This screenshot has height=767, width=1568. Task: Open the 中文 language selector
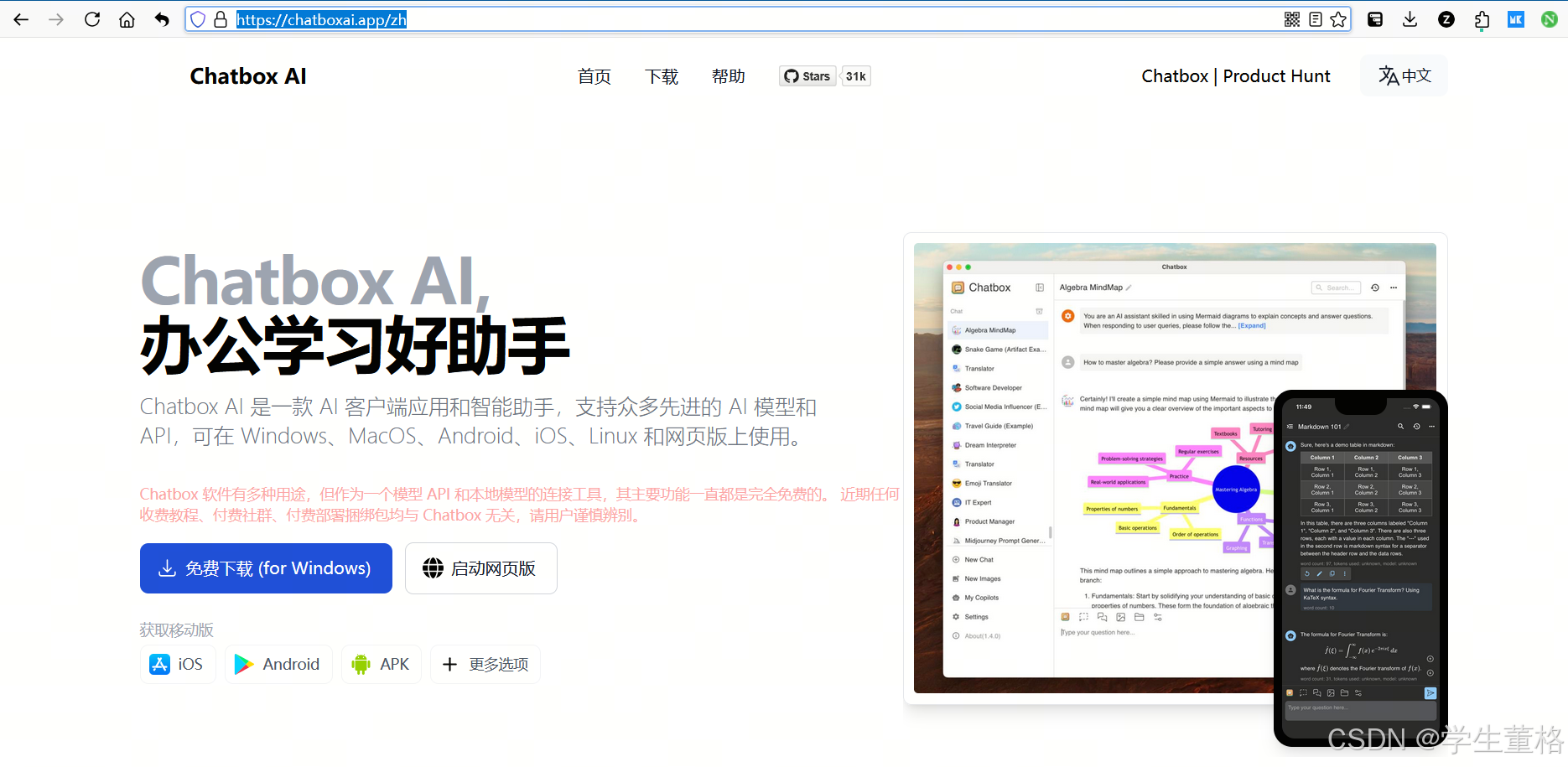click(1404, 75)
